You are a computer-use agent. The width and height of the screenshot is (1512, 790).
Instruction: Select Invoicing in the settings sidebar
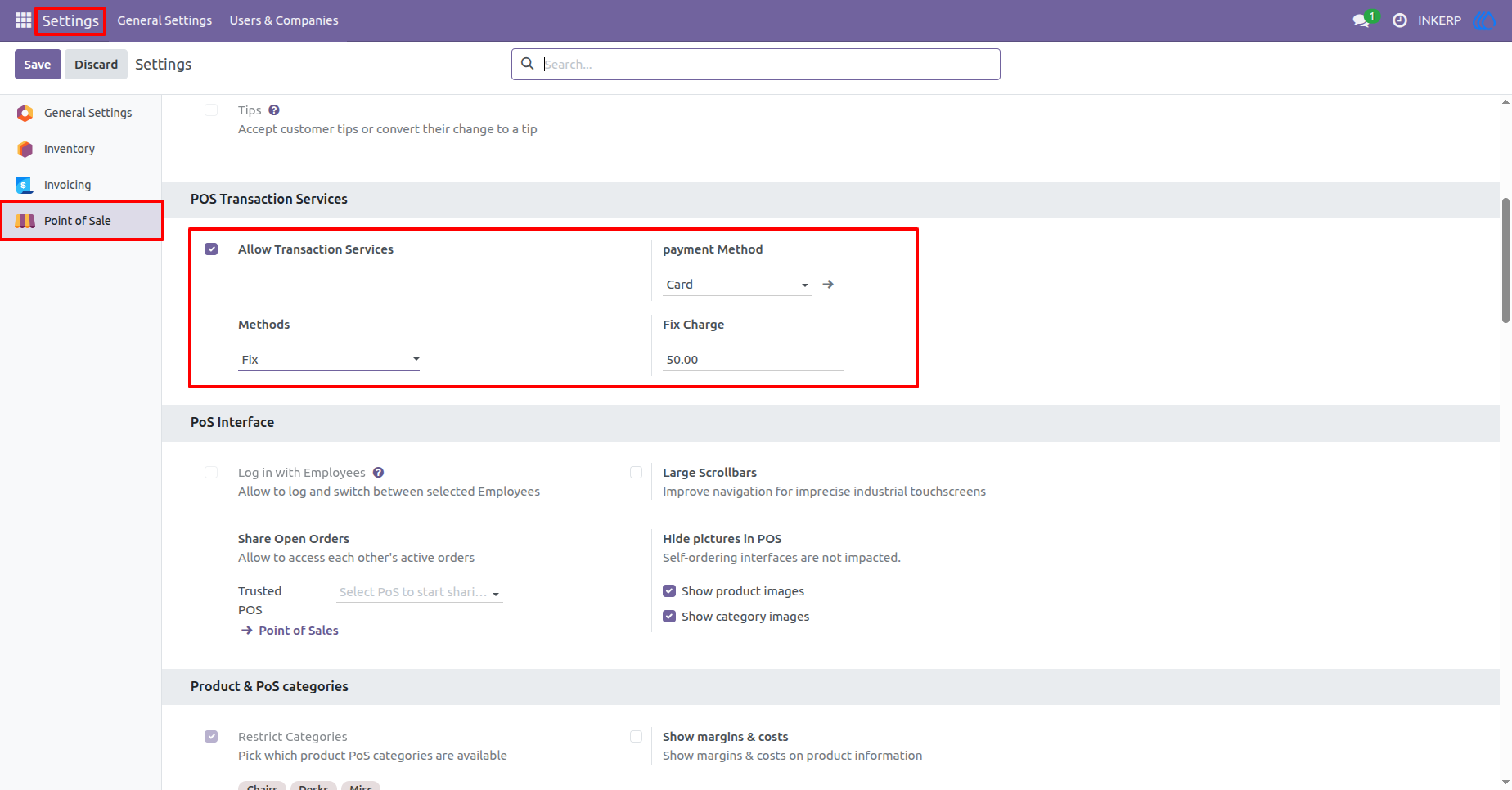coord(81,185)
